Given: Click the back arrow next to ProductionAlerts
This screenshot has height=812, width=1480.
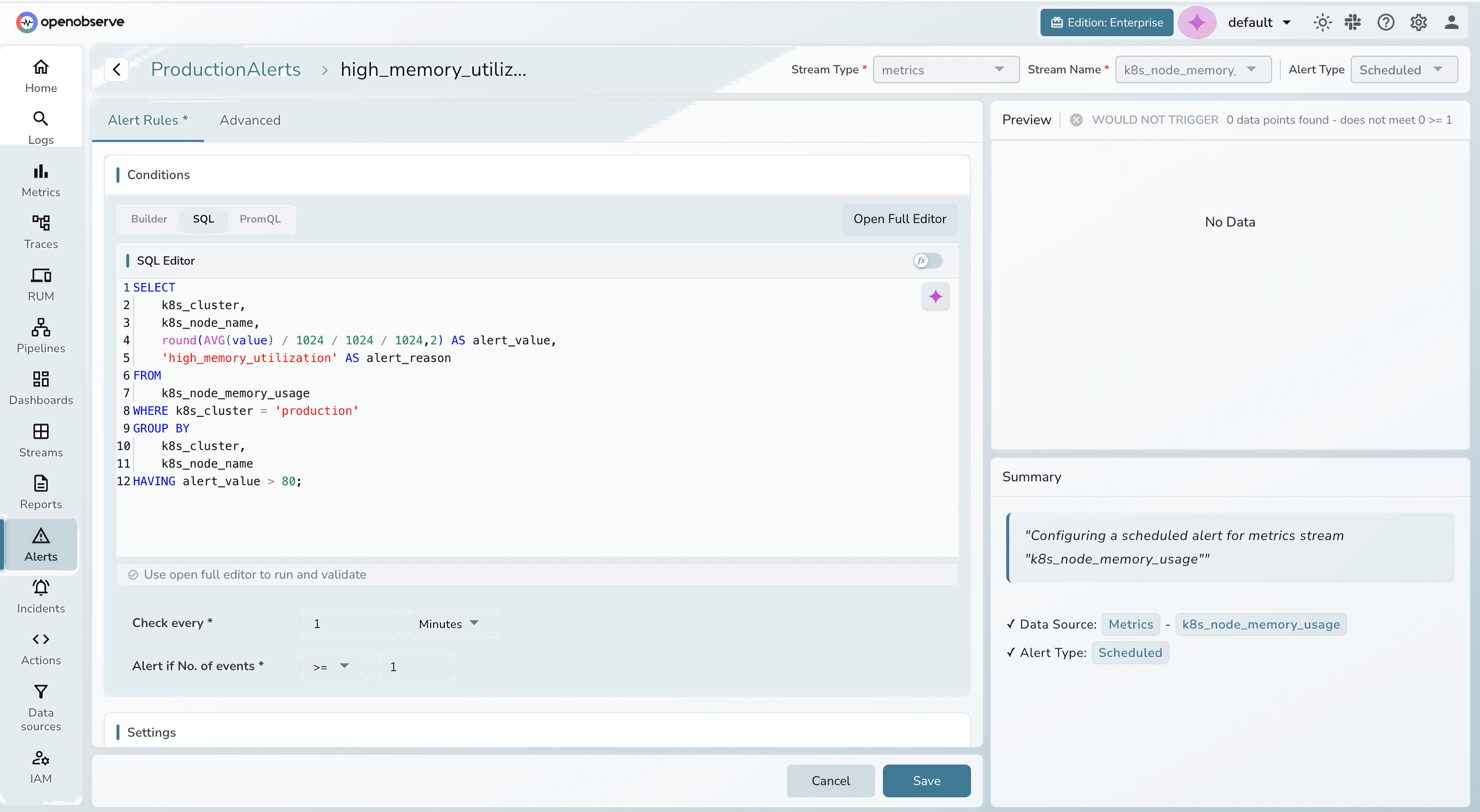Looking at the screenshot, I should point(116,69).
